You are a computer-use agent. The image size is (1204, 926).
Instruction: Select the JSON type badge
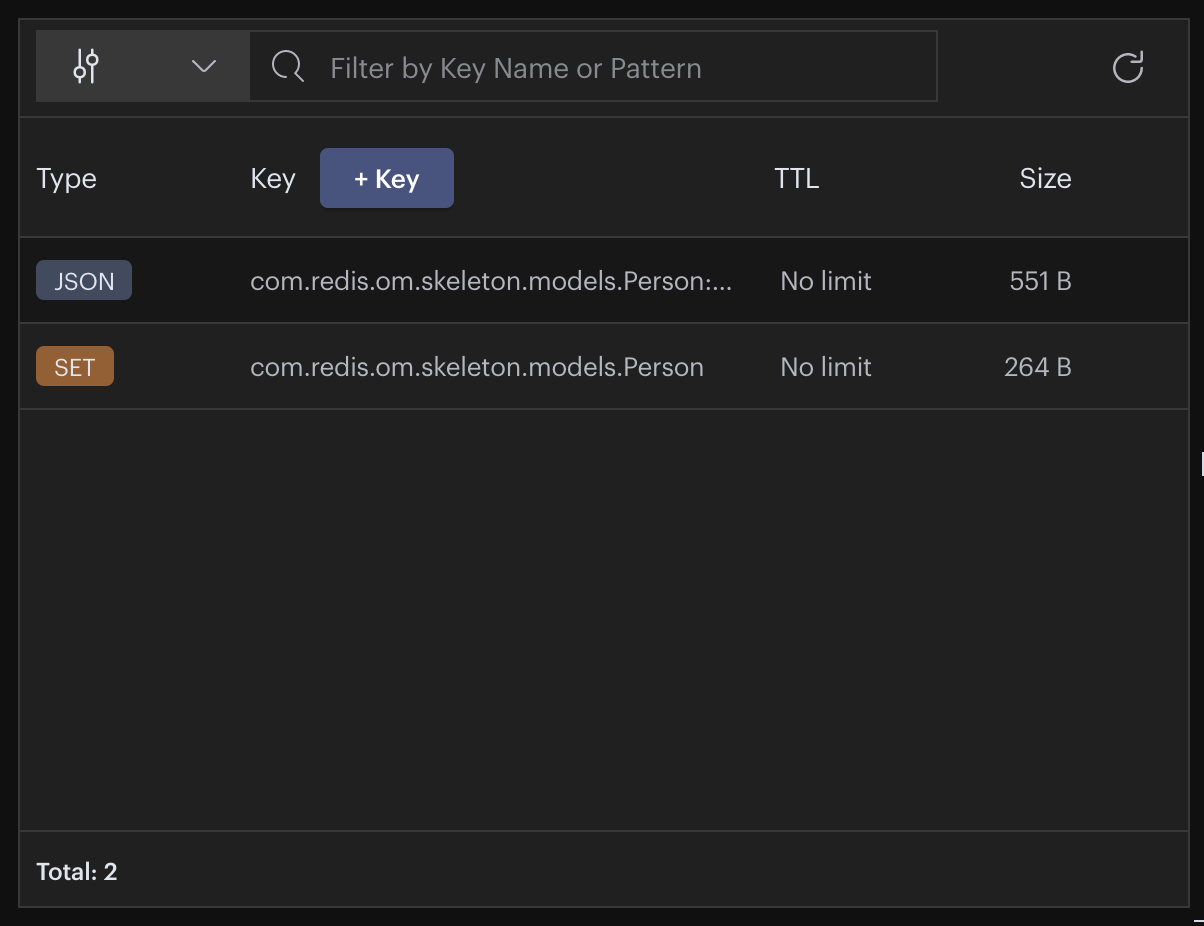83,280
